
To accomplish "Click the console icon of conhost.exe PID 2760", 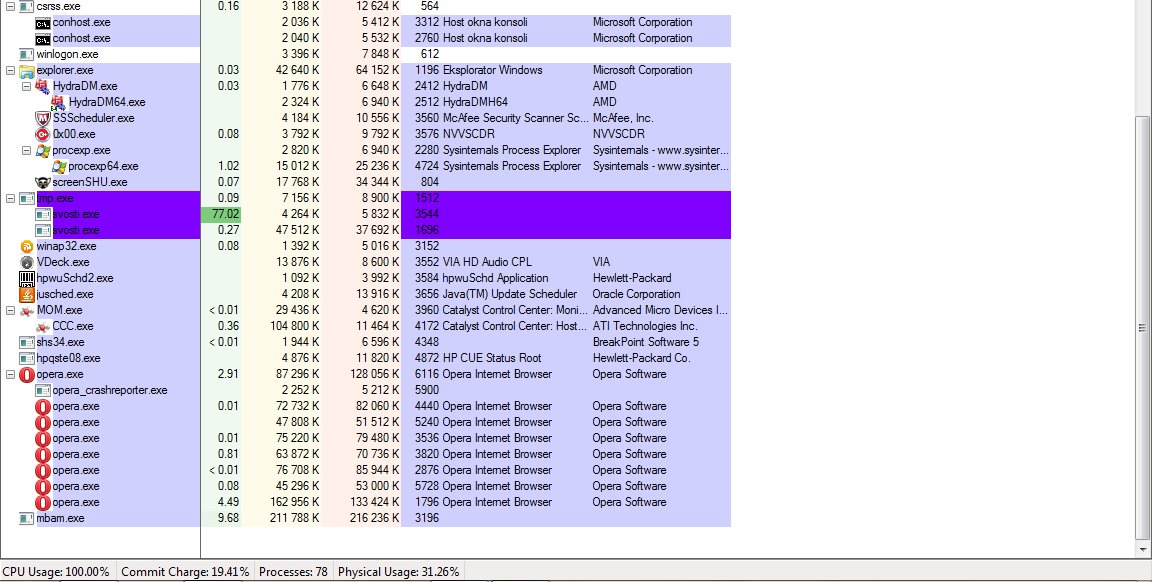I will point(43,38).
